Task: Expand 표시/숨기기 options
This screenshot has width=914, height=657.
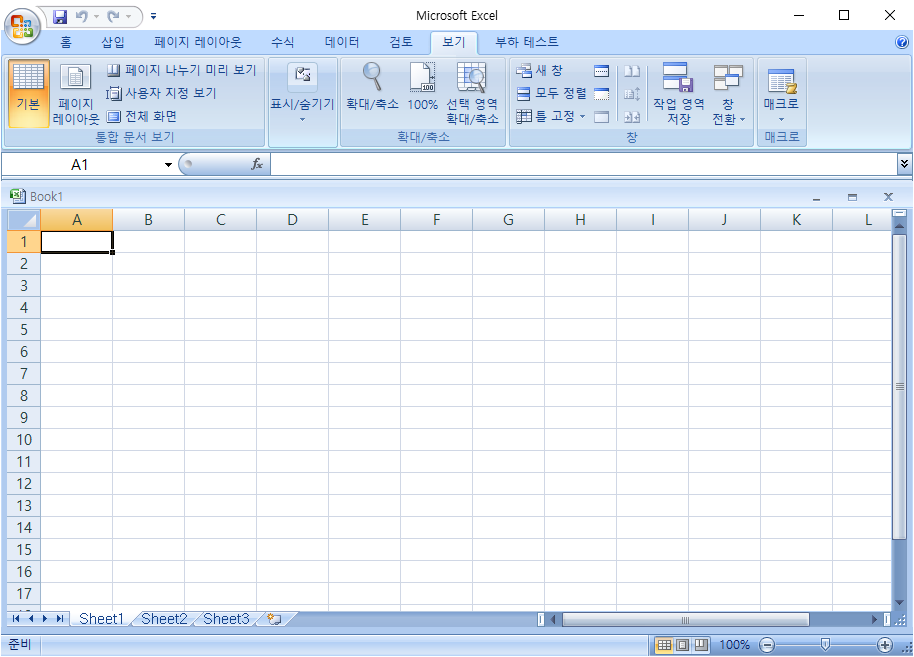Action: pos(302,93)
